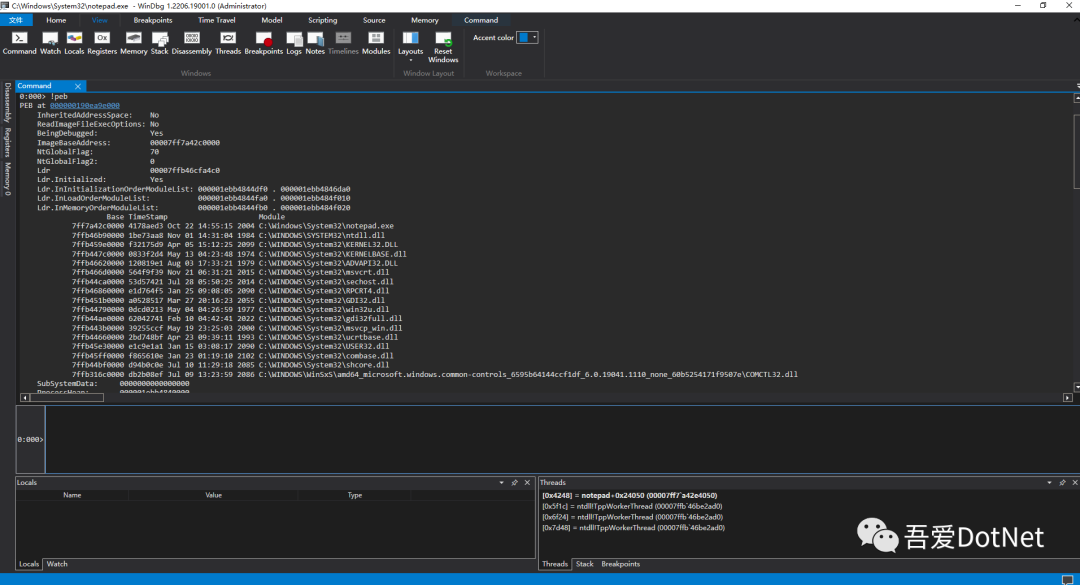Click the down arrow of Command output scrollbar

click(x=1077, y=387)
